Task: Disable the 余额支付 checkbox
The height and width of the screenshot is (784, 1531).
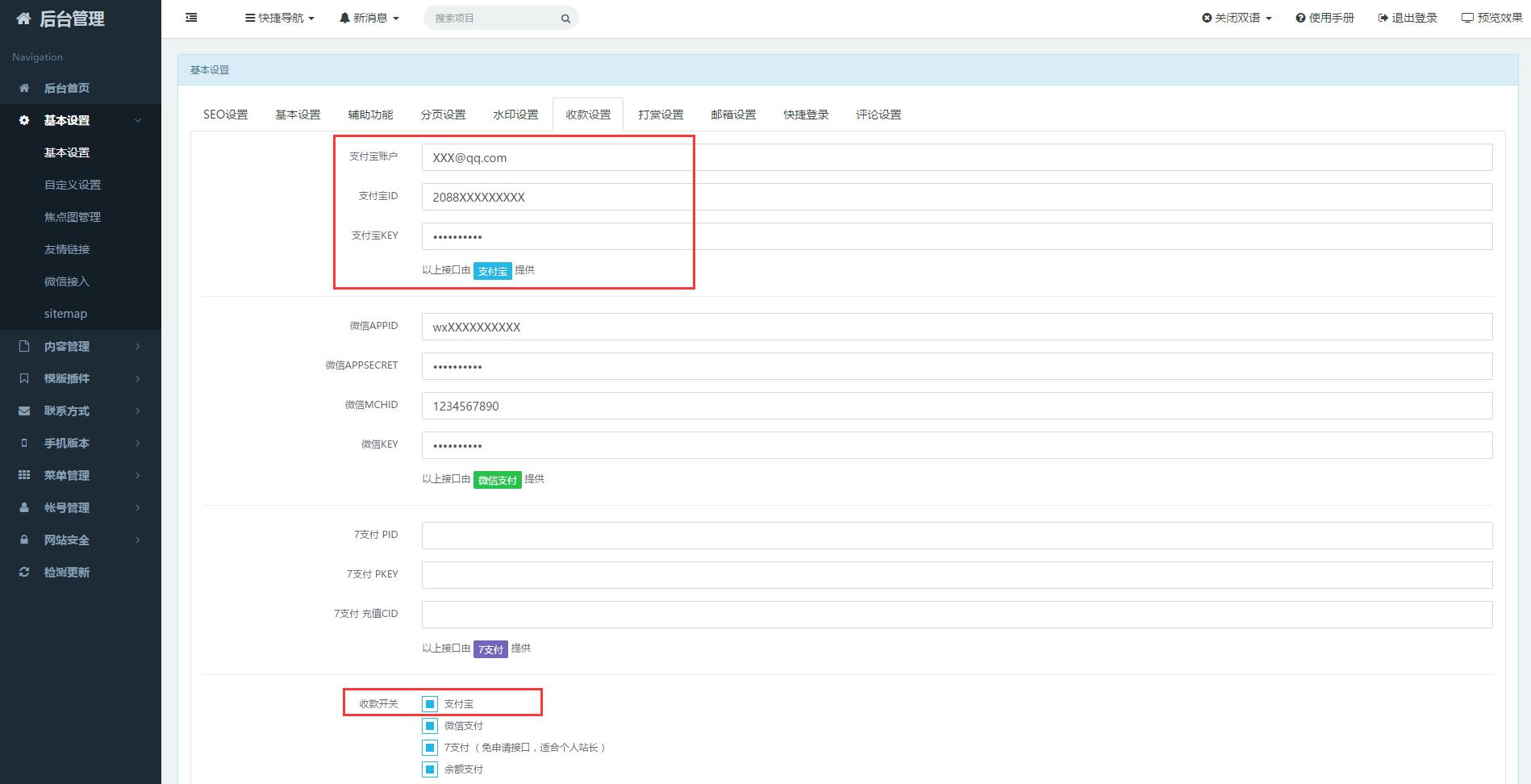Action: click(430, 769)
